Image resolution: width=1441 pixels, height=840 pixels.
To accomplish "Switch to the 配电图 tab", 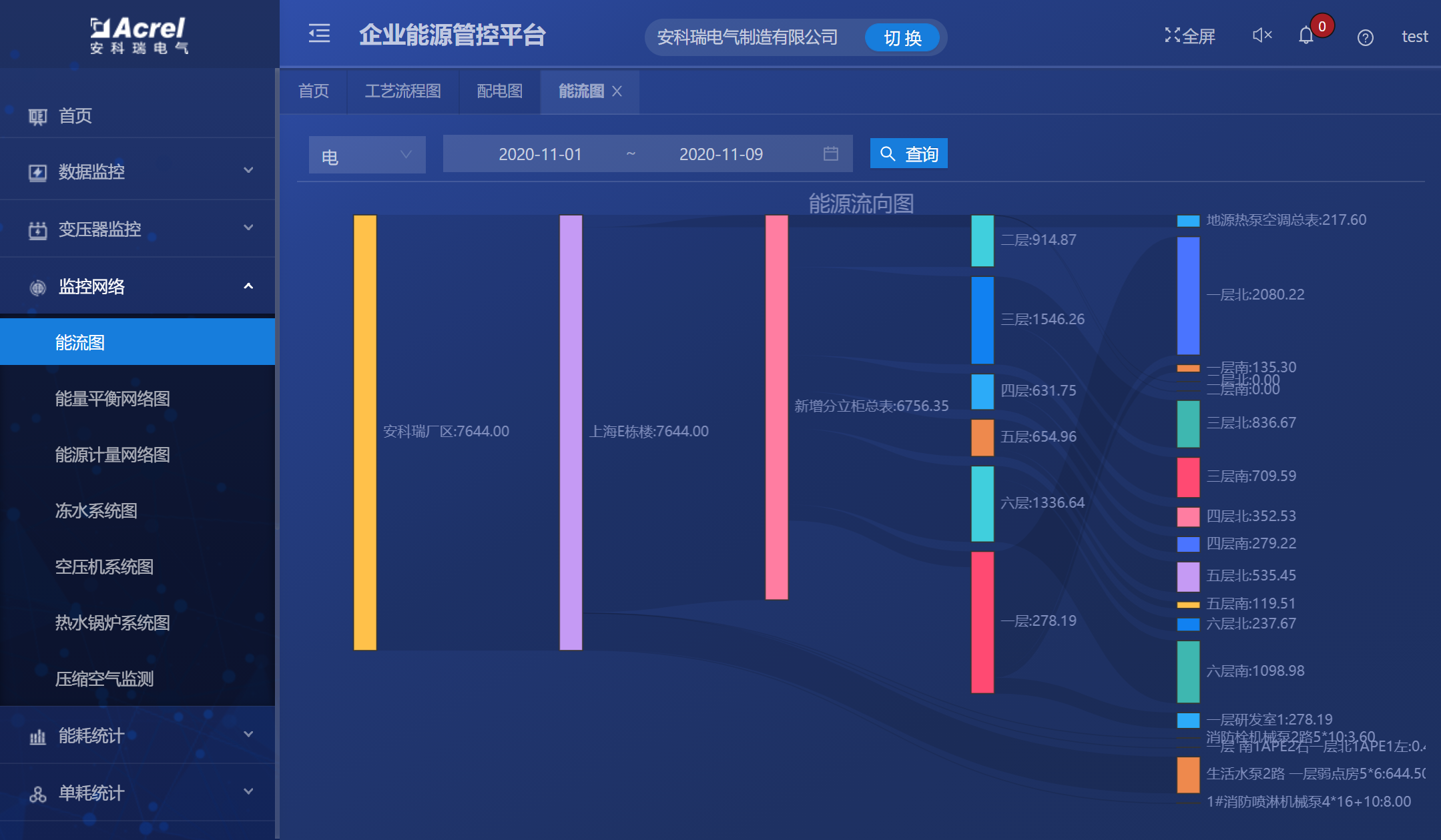I will click(499, 91).
